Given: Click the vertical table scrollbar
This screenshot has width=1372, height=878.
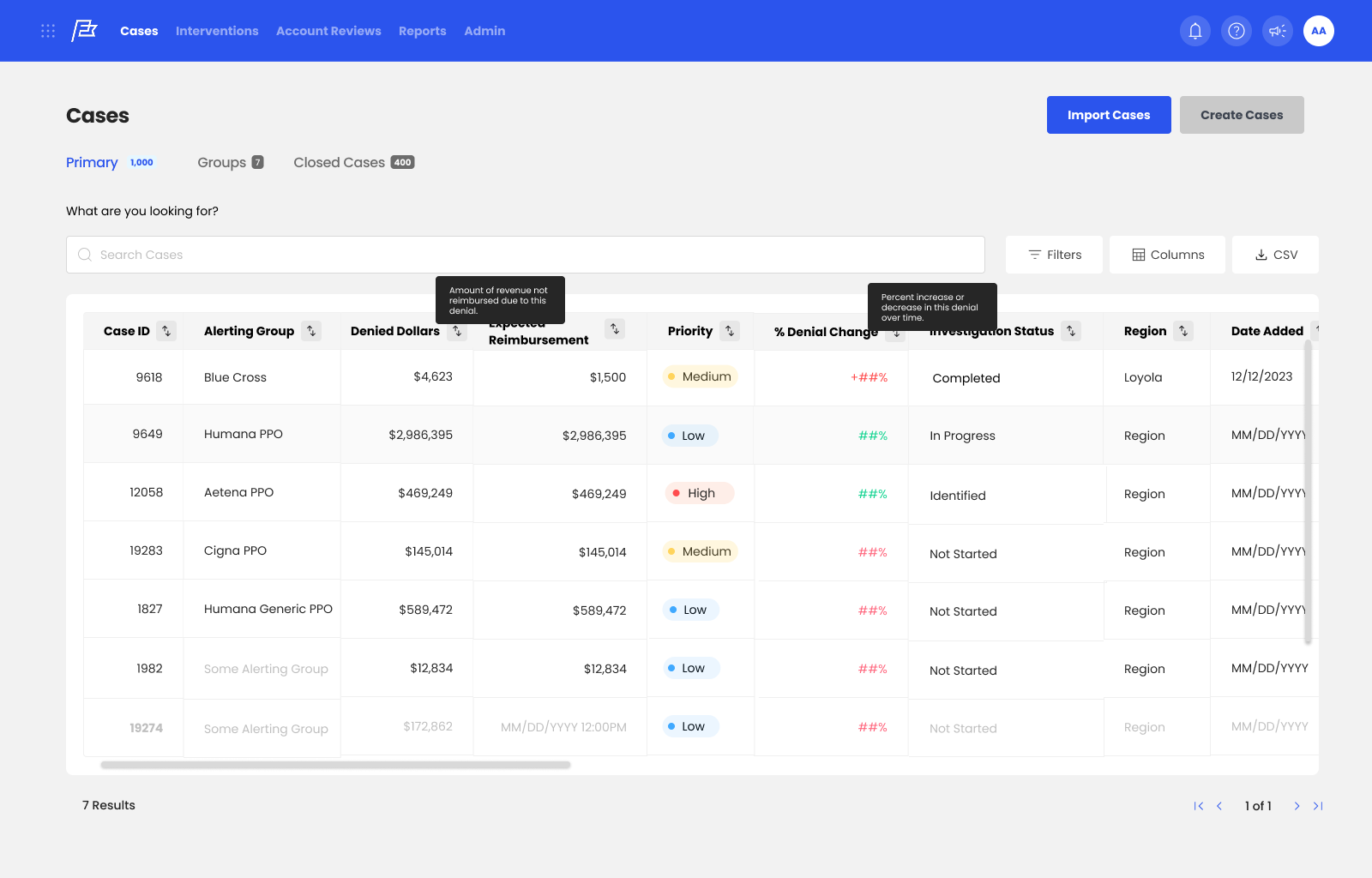Looking at the screenshot, I should (1308, 492).
